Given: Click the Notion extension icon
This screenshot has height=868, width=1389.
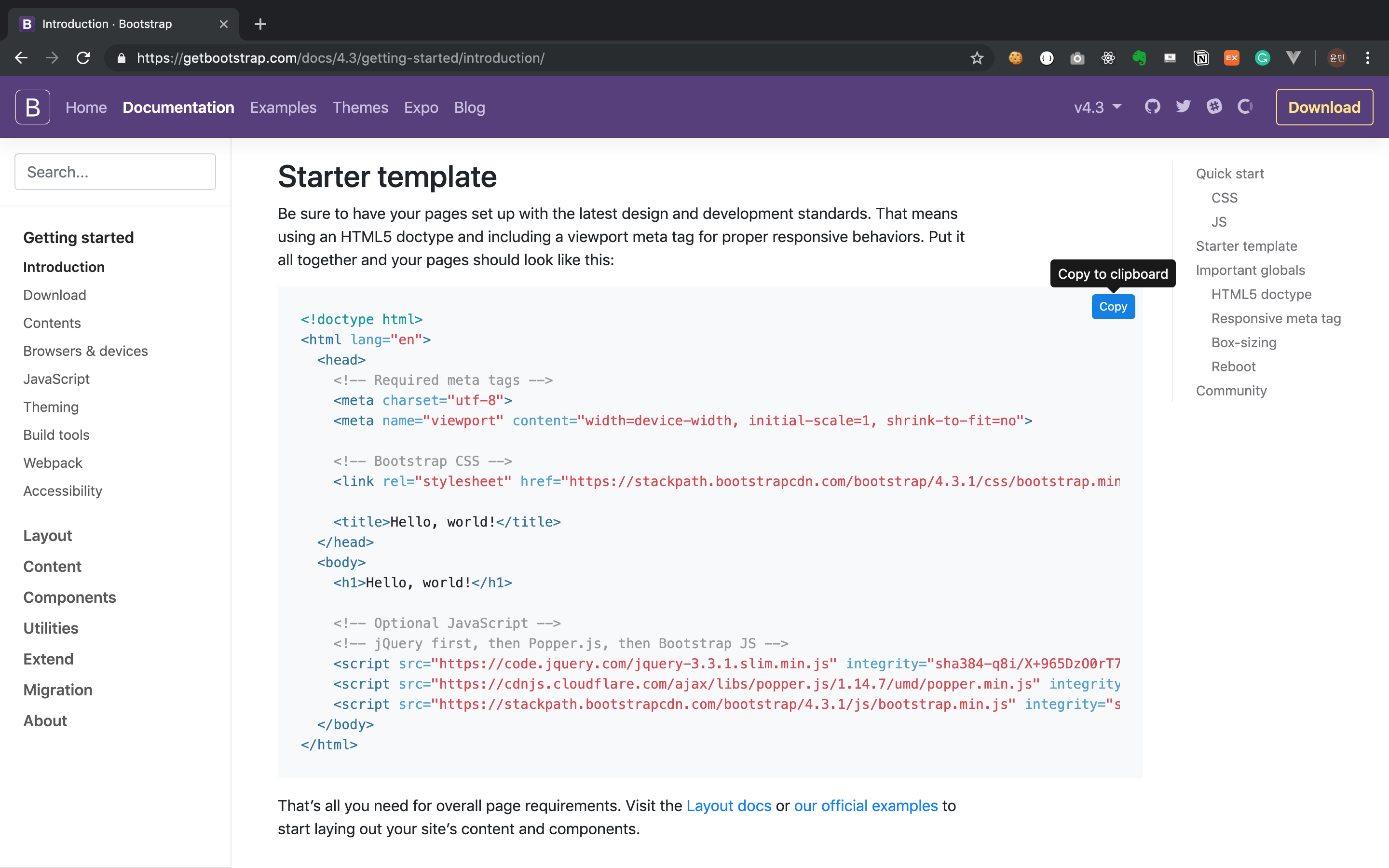Looking at the screenshot, I should [x=1201, y=58].
